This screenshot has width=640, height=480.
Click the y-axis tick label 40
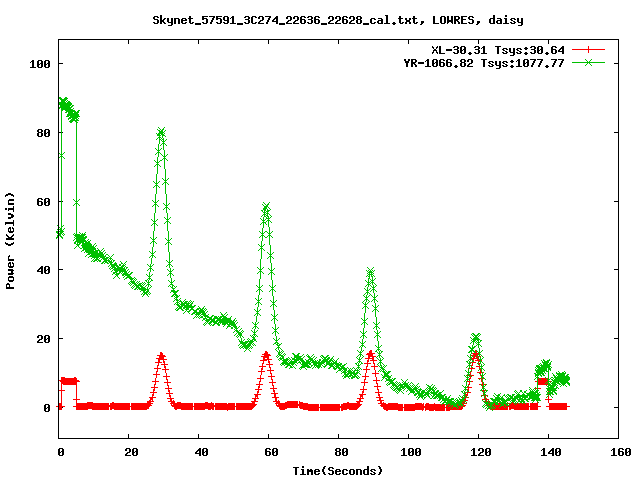click(43, 270)
